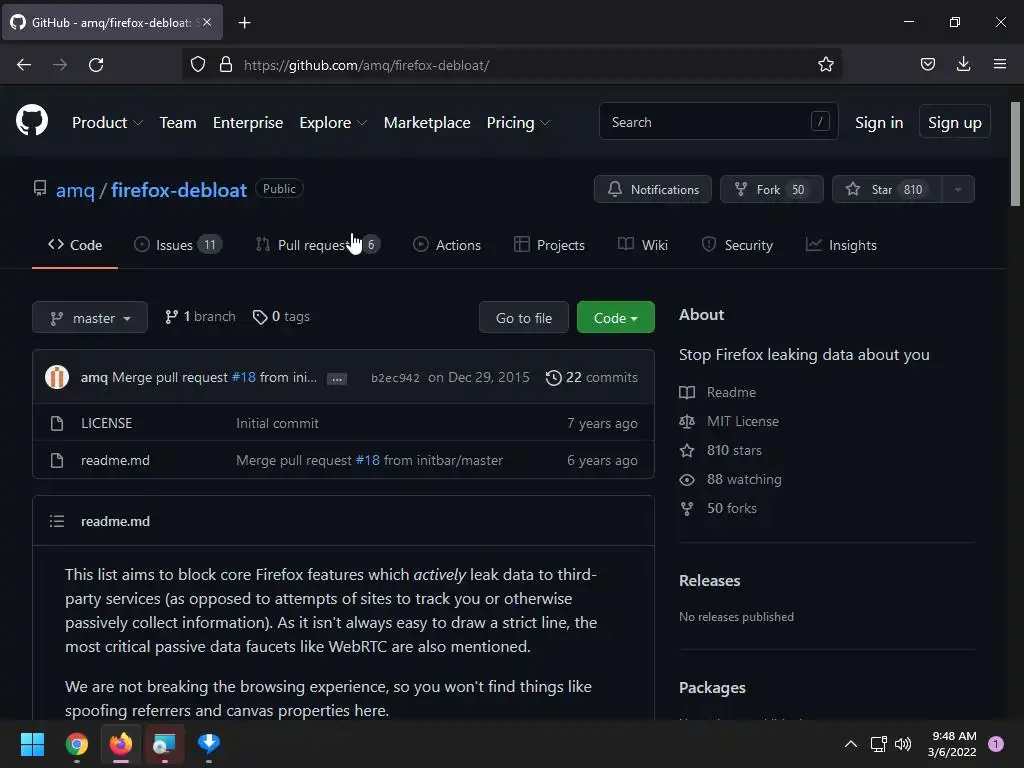Viewport: 1024px width, 768px height.
Task: Open notification center badge
Action: [995, 744]
